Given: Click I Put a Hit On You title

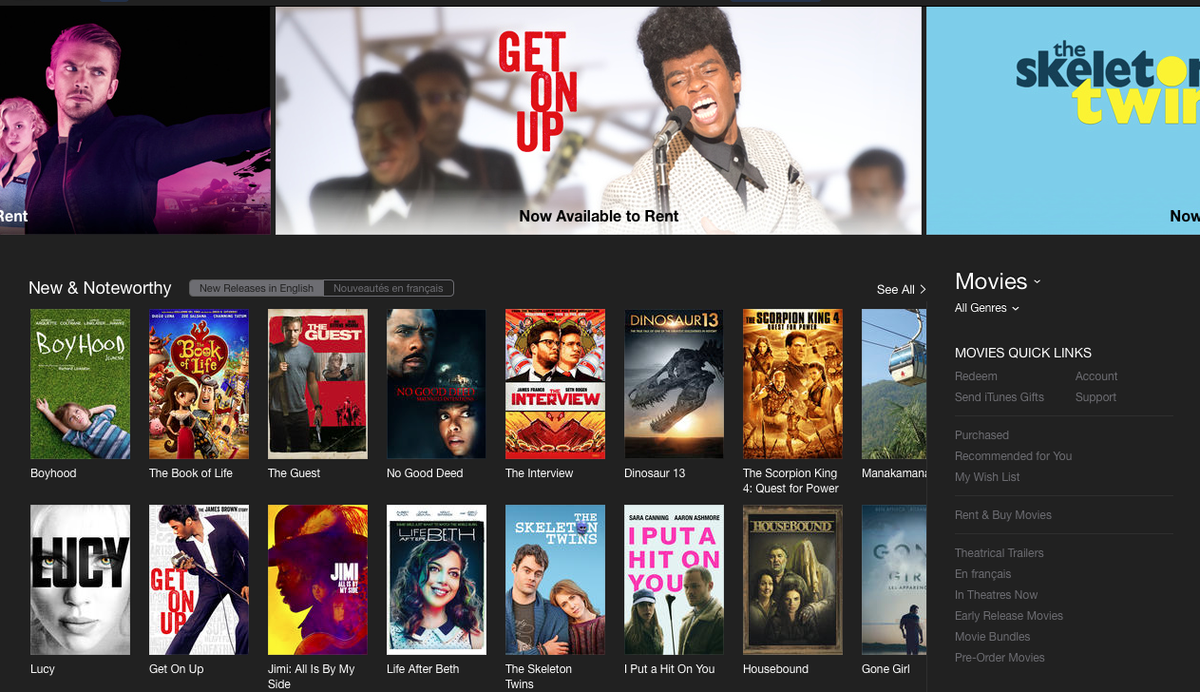Looking at the screenshot, I should pyautogui.click(x=670, y=669).
